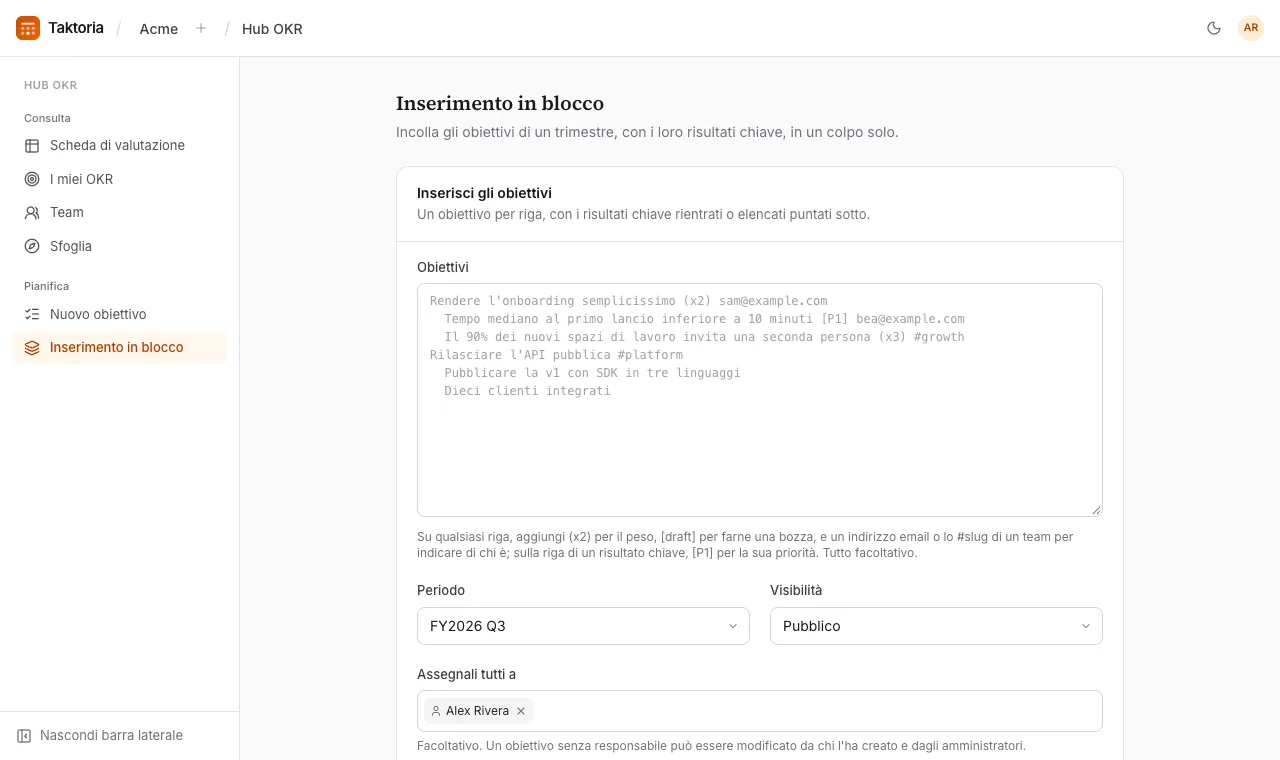Image resolution: width=1280 pixels, height=760 pixels.
Task: Go to the Hub OKR breadcrumb
Action: pyautogui.click(x=272, y=29)
